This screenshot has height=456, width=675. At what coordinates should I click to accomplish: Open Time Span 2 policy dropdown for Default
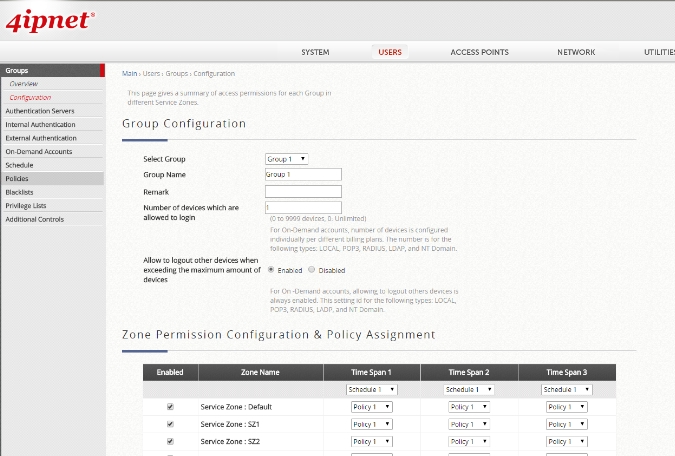tap(469, 407)
